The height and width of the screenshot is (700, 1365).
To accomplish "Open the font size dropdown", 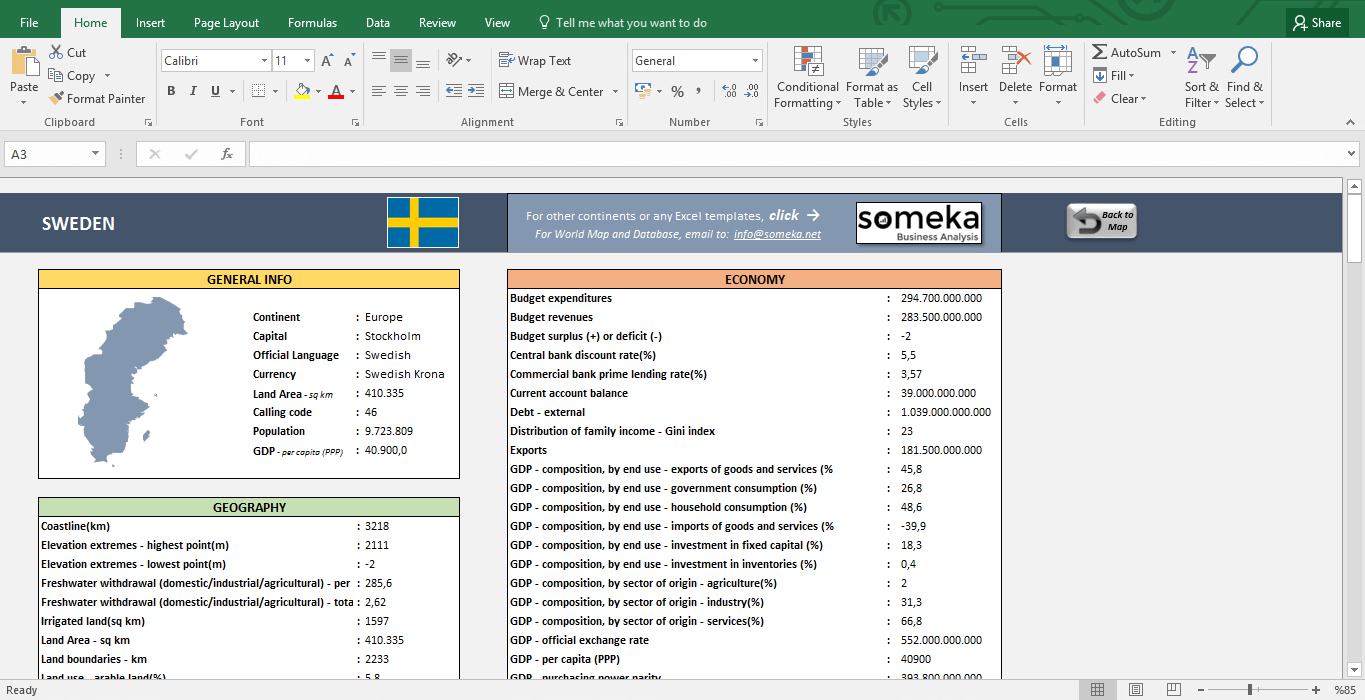I will (x=308, y=61).
